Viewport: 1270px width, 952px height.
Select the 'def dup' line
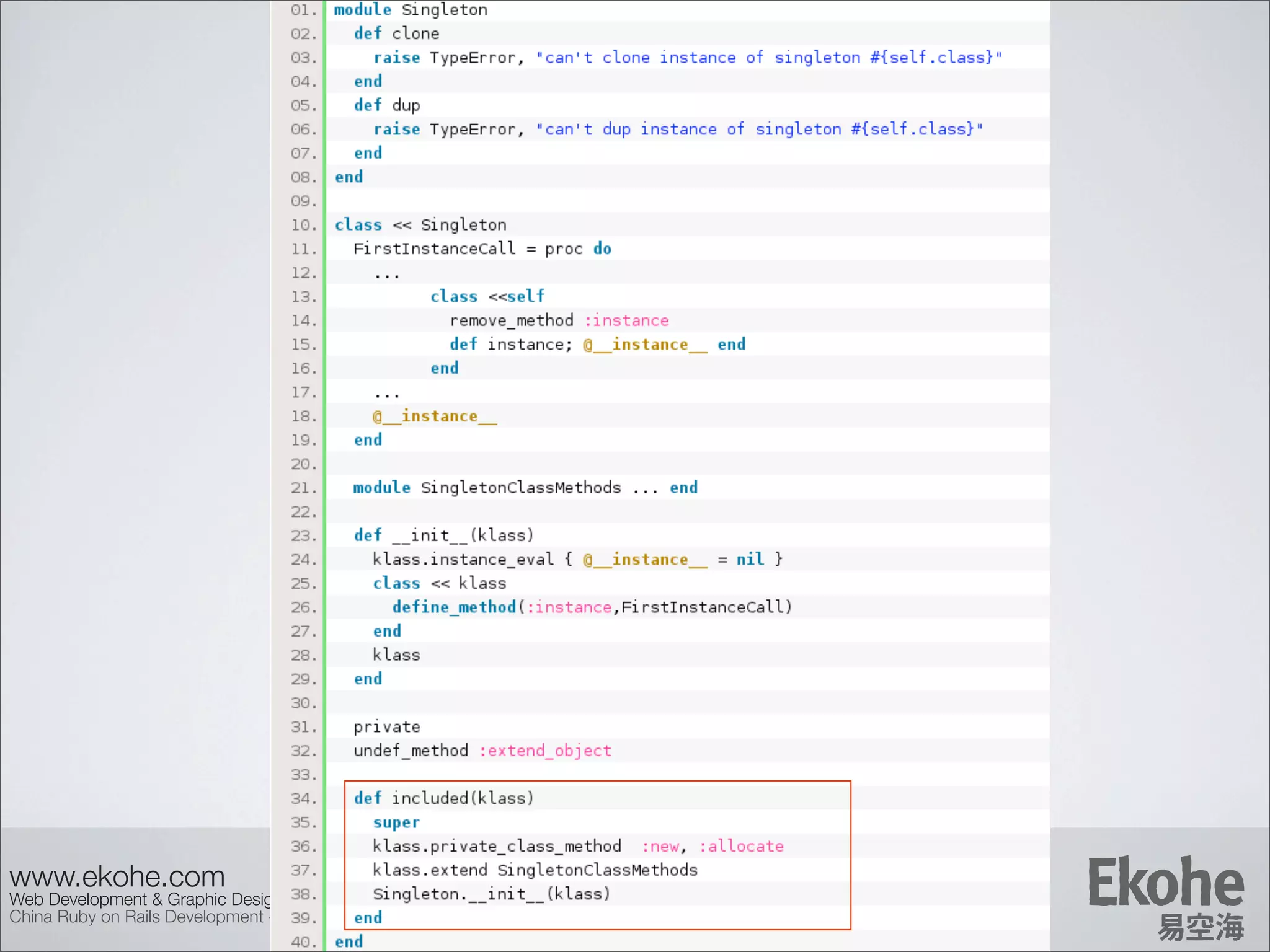pyautogui.click(x=387, y=105)
